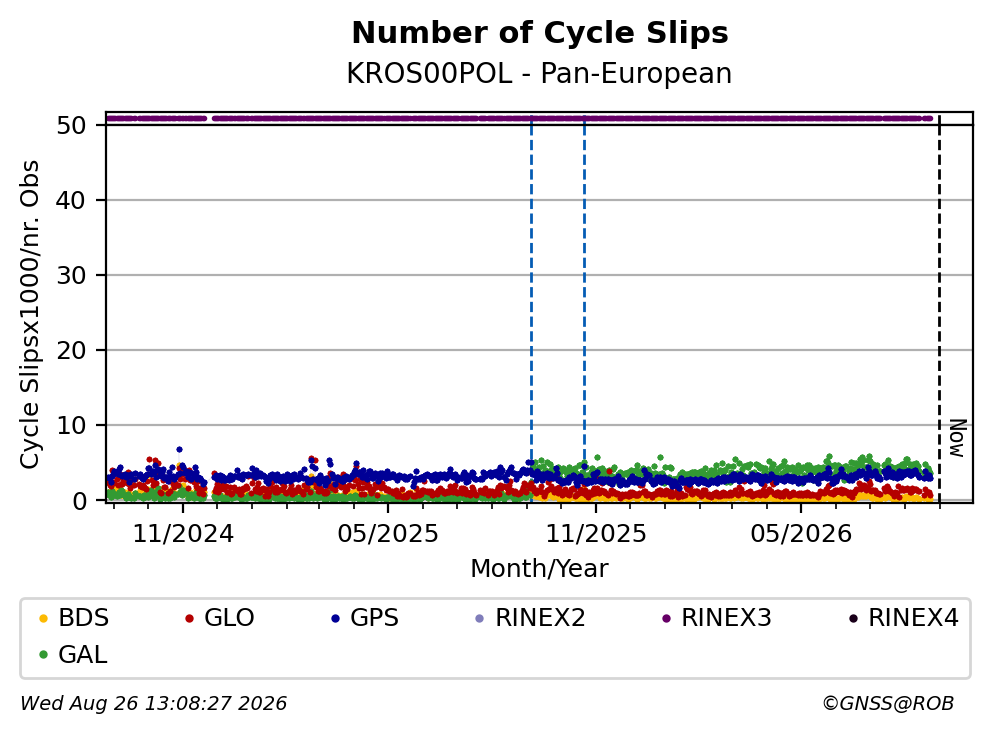The image size is (993, 734).
Task: Click the Now rotated text label
Action: coord(957,438)
